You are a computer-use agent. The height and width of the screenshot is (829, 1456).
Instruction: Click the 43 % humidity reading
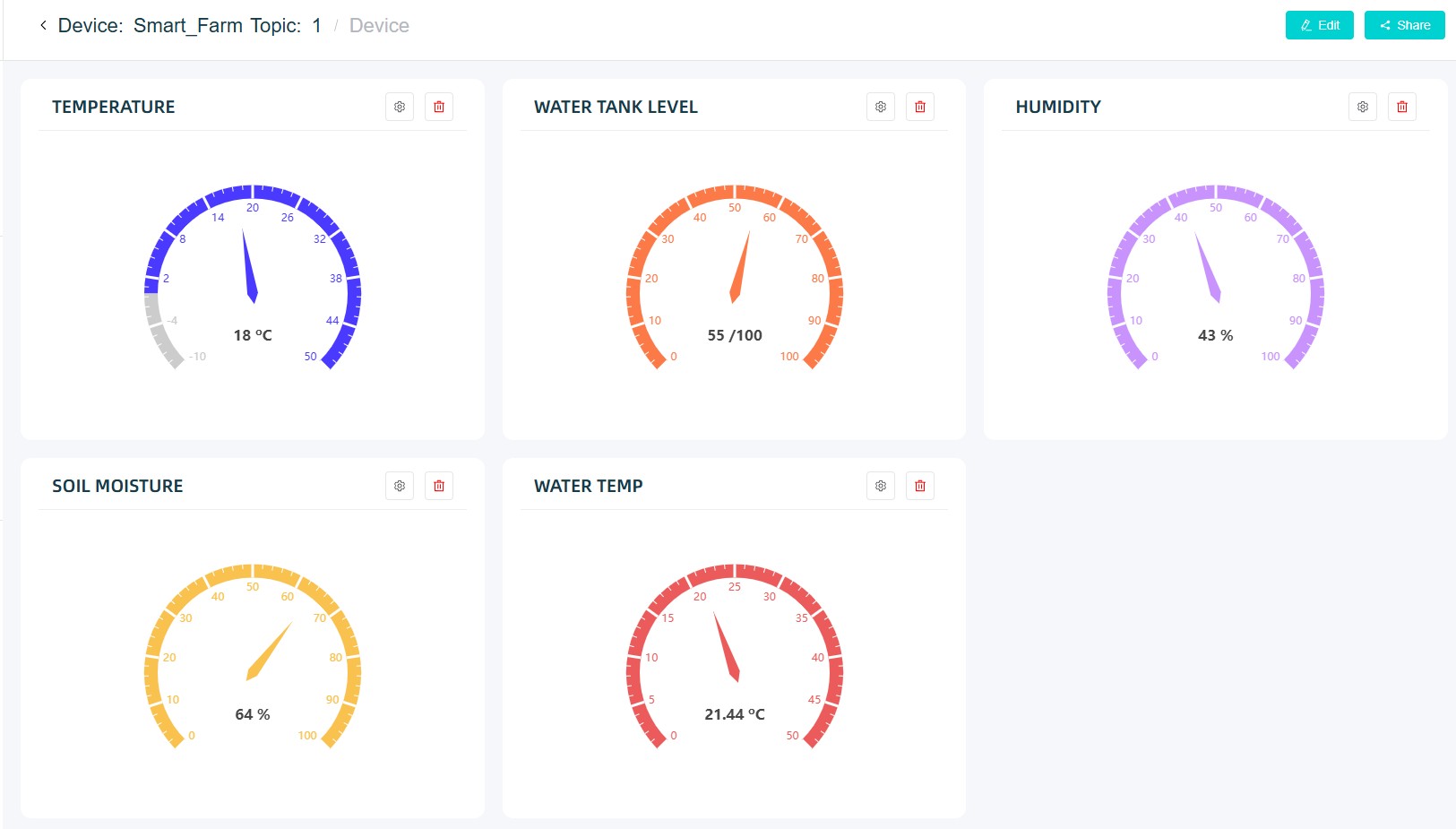[x=1215, y=335]
